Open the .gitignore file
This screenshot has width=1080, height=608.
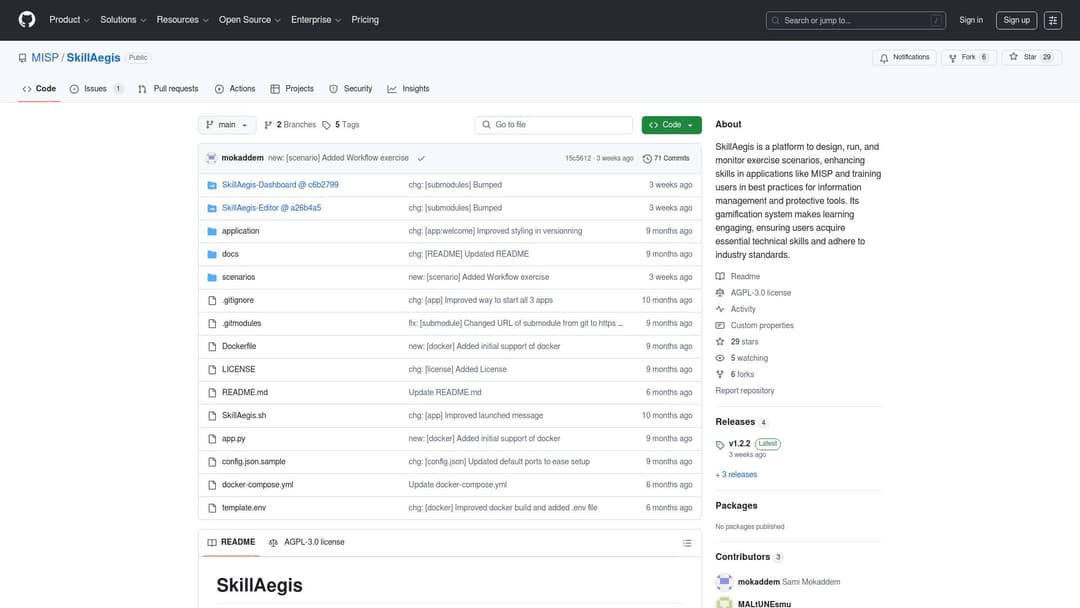[x=238, y=300]
